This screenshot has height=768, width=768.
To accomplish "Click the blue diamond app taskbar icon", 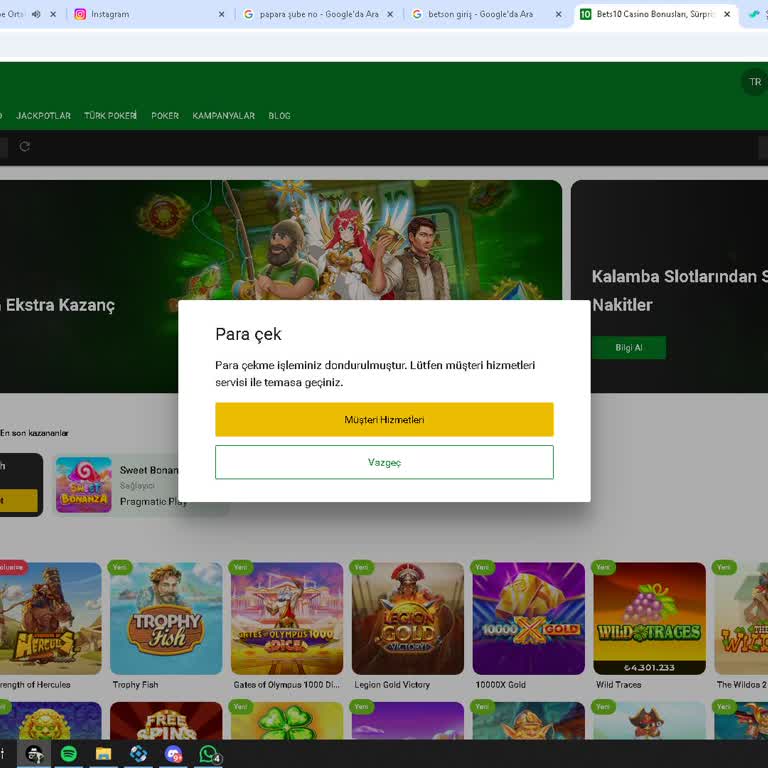I will 139,753.
